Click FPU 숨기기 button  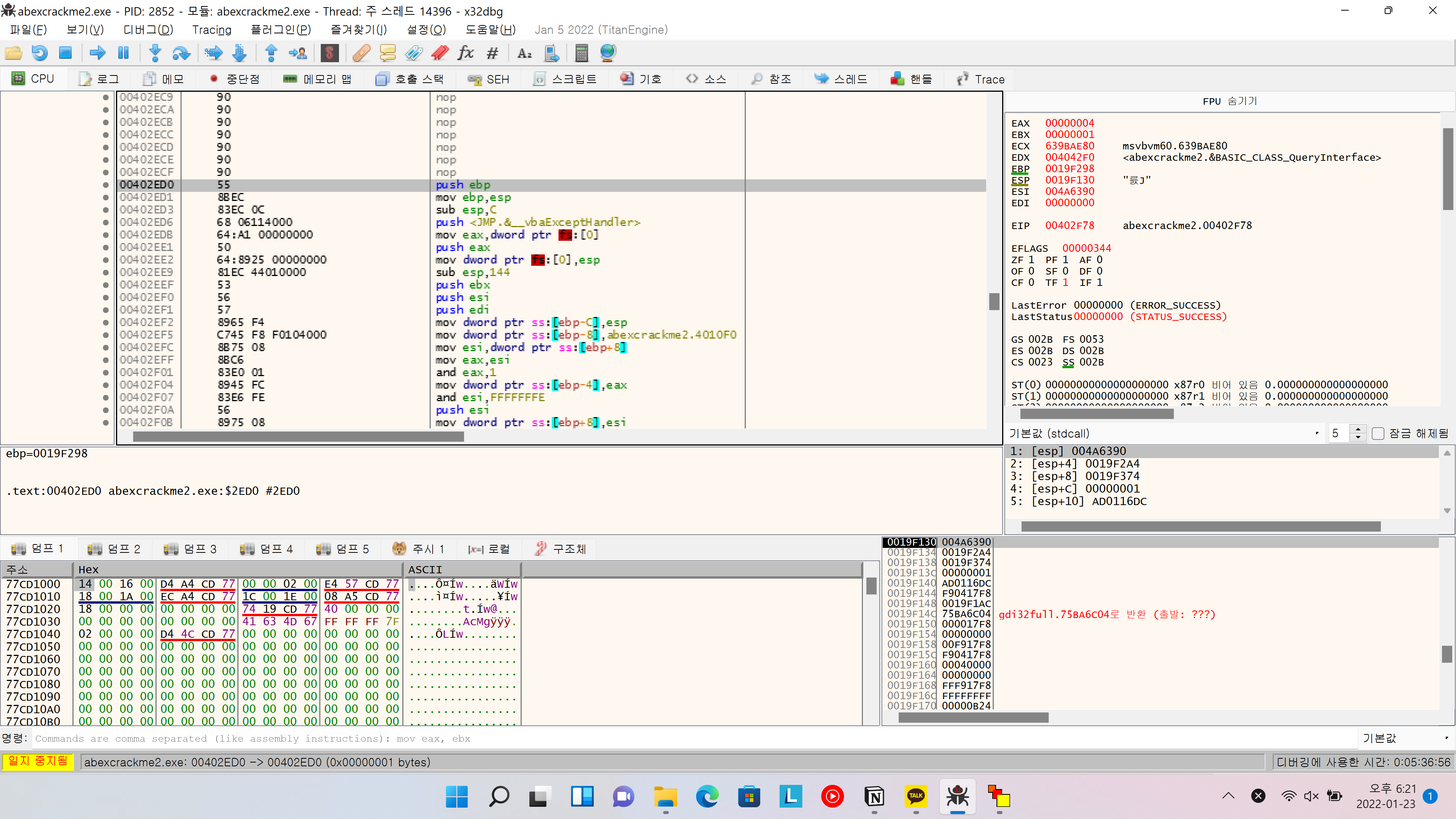click(1229, 101)
